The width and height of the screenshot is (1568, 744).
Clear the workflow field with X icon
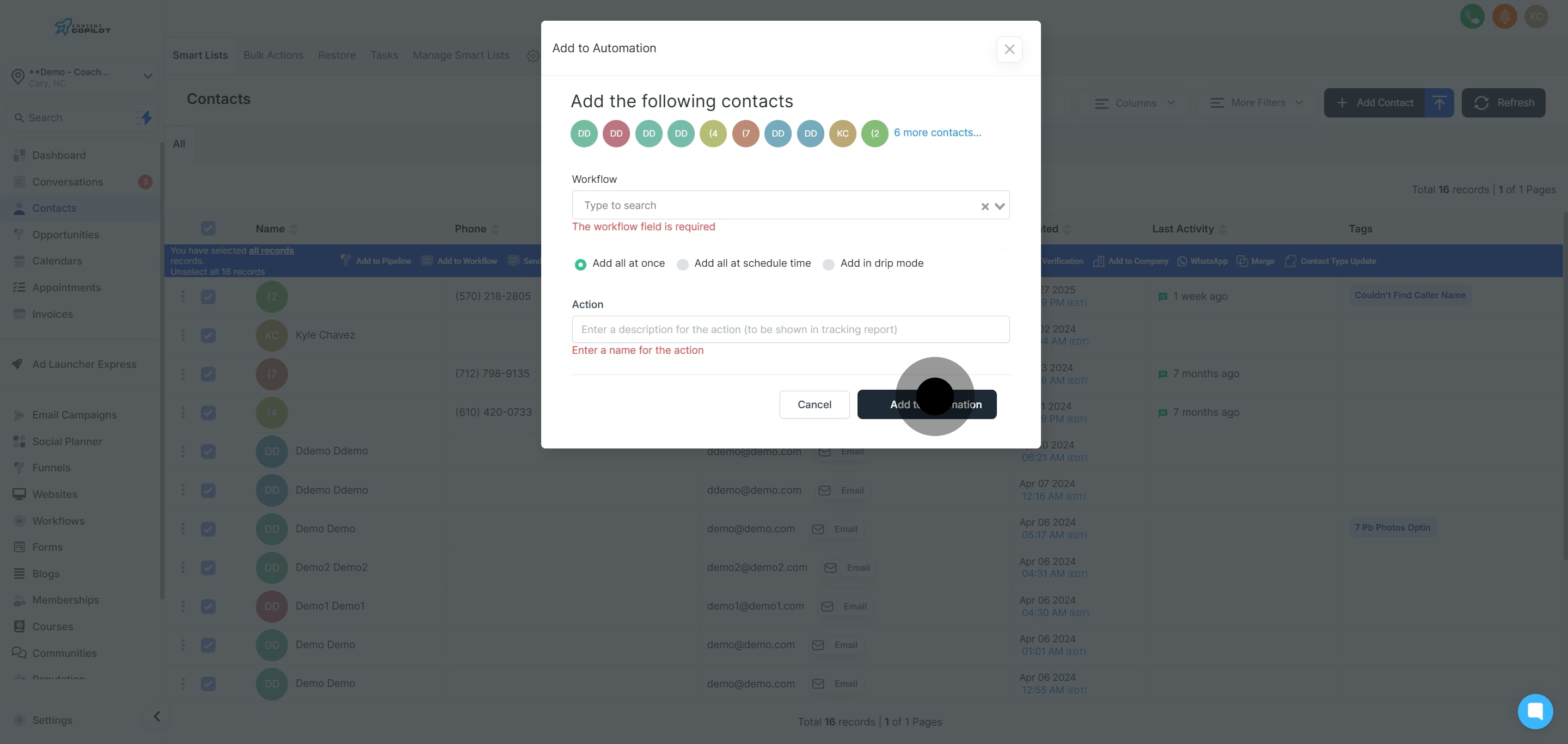984,206
